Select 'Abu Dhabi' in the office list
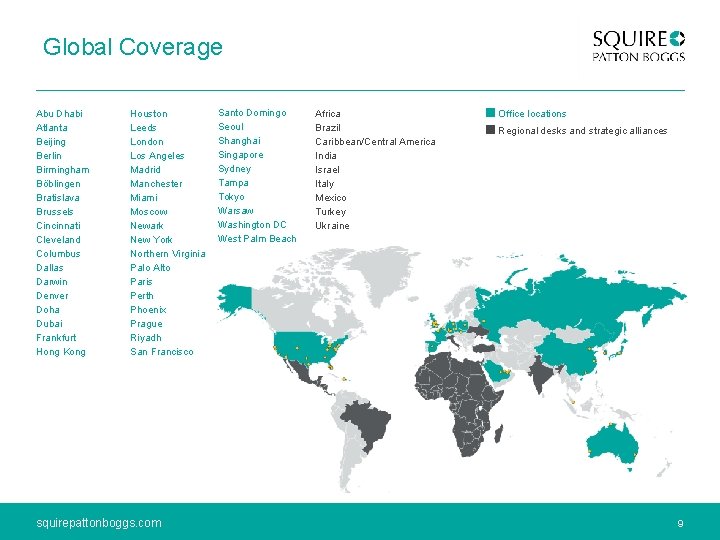 tap(59, 113)
